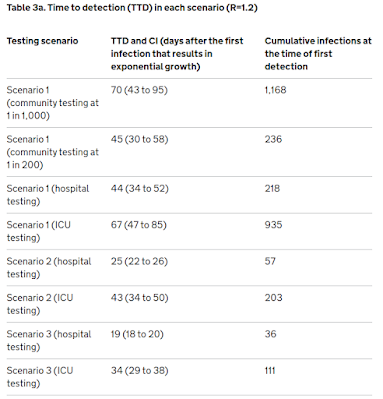The image size is (383, 399).
Task: Select the Scenario 2 hospital testing row
Action: 189,268
